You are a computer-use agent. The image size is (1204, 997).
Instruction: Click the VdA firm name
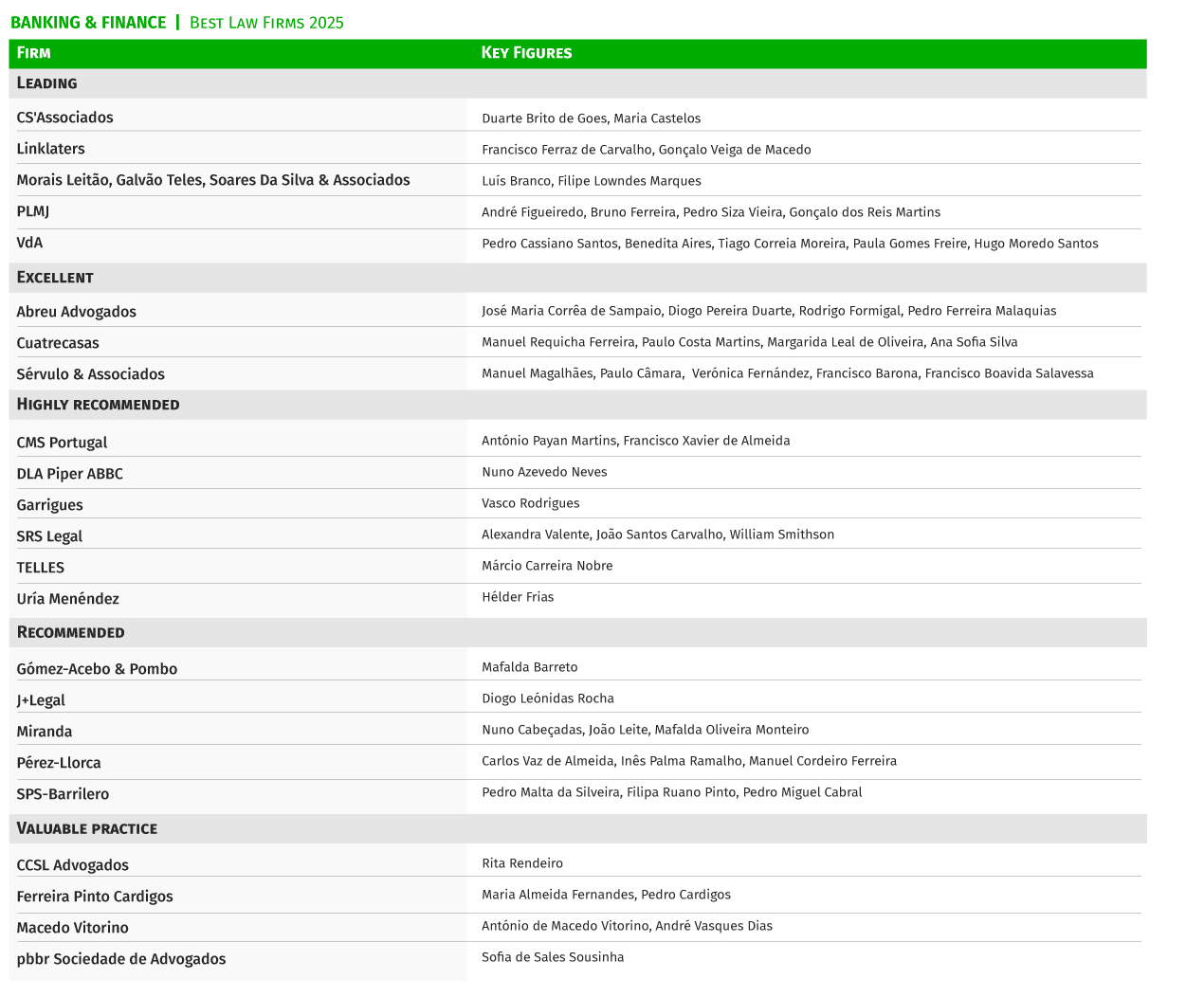click(x=29, y=243)
